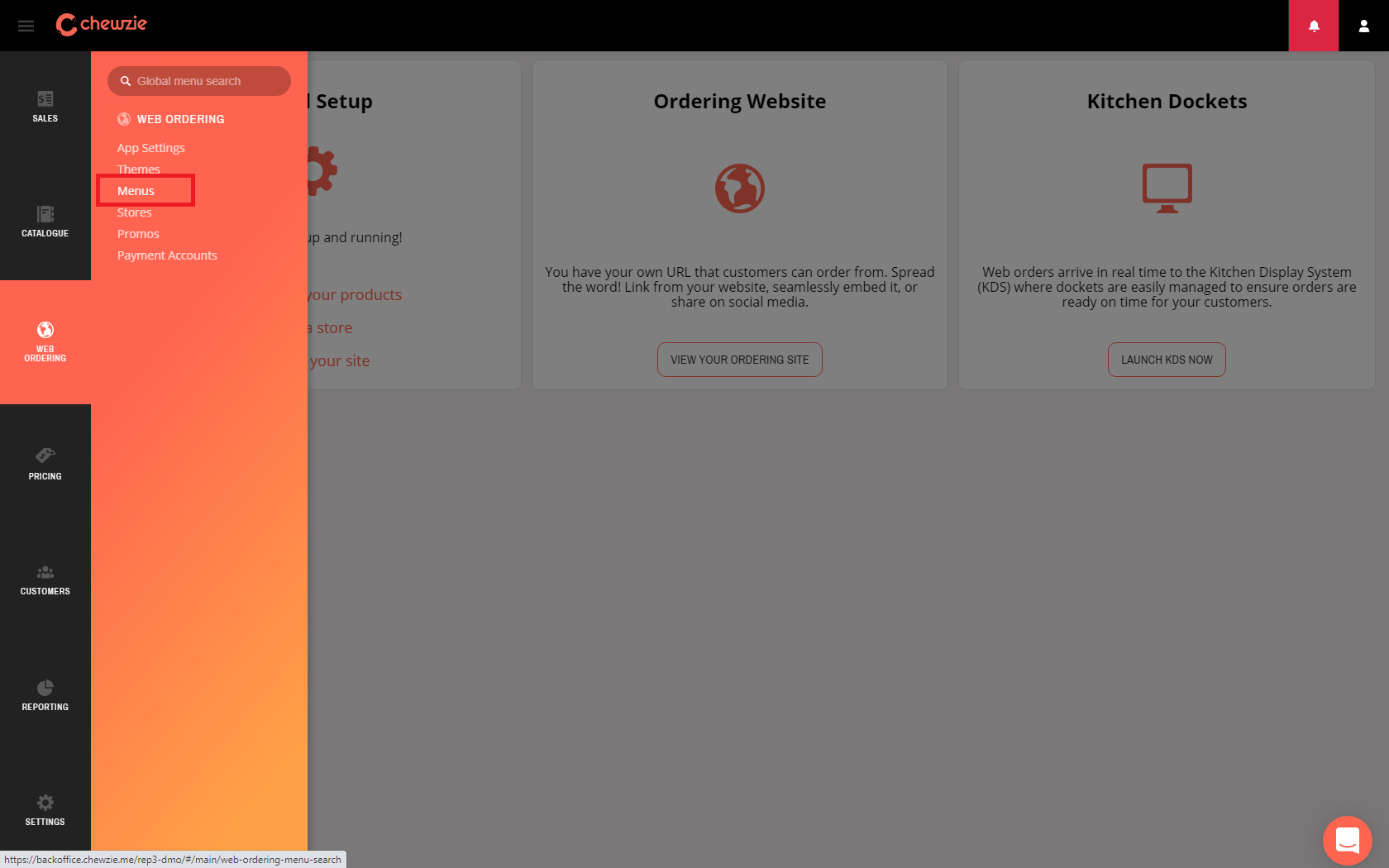Click the Global menu search field

(199, 81)
